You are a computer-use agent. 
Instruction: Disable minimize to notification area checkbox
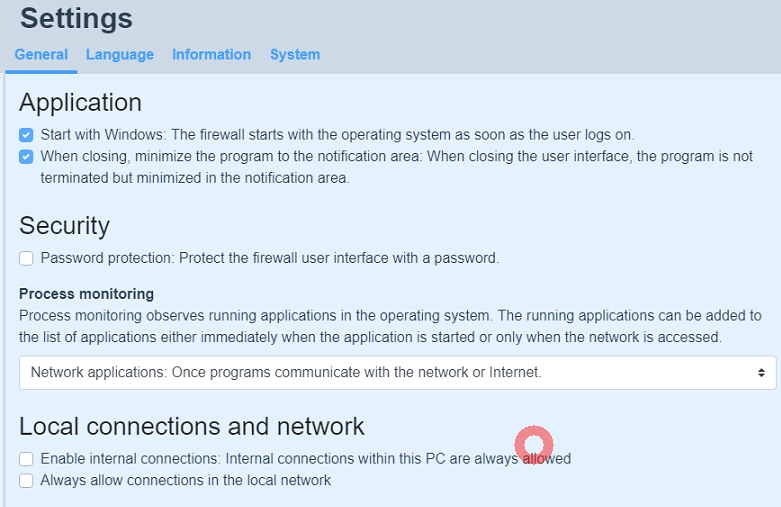pyautogui.click(x=26, y=157)
